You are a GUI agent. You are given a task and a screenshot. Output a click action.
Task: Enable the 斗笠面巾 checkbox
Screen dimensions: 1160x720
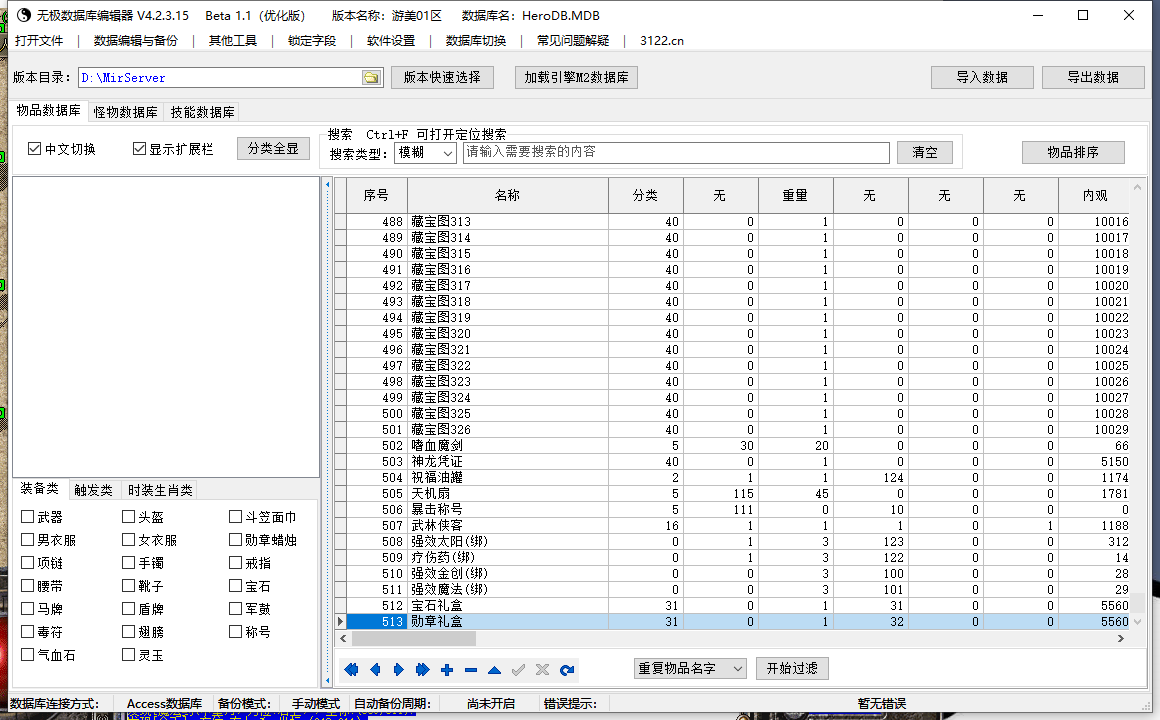[x=235, y=517]
